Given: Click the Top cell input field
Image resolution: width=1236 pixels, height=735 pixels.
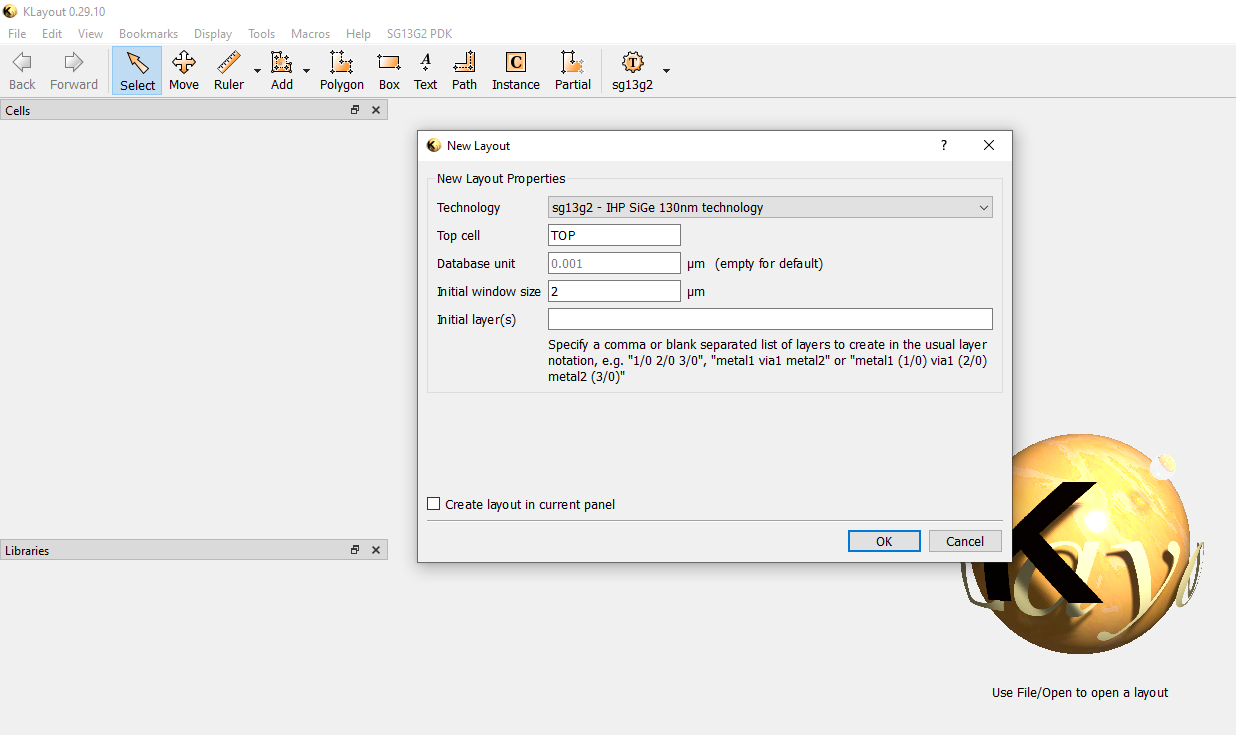Looking at the screenshot, I should click(x=614, y=235).
